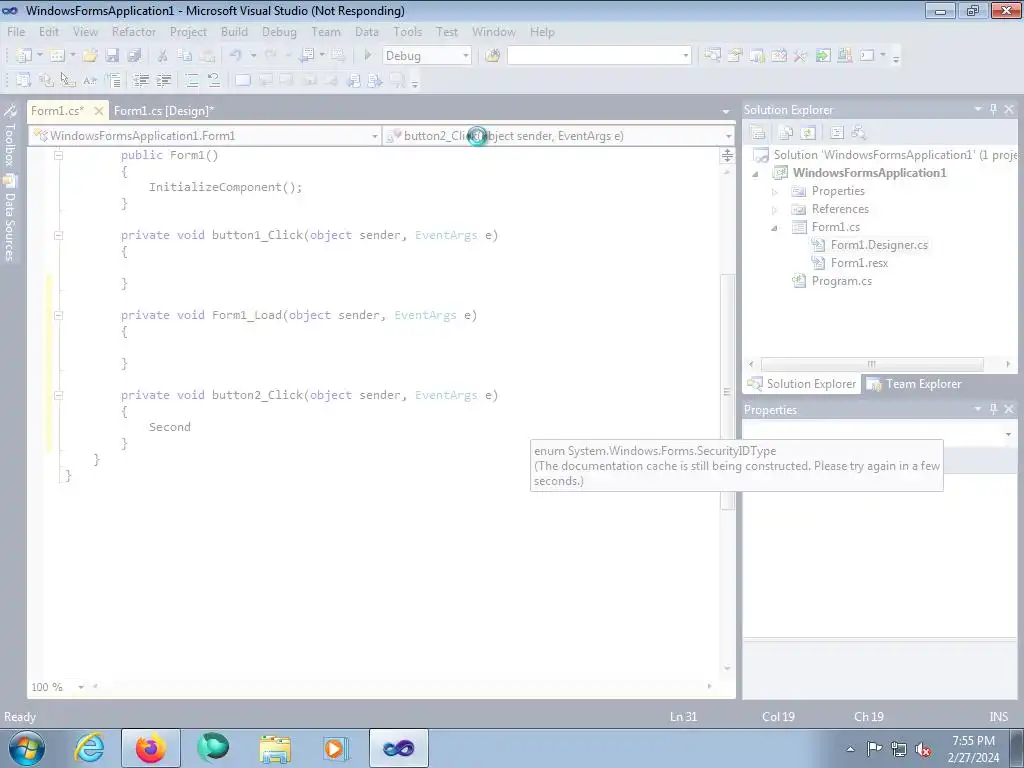Expand the References node in Solution Explorer
This screenshot has height=768, width=1024.
click(775, 210)
